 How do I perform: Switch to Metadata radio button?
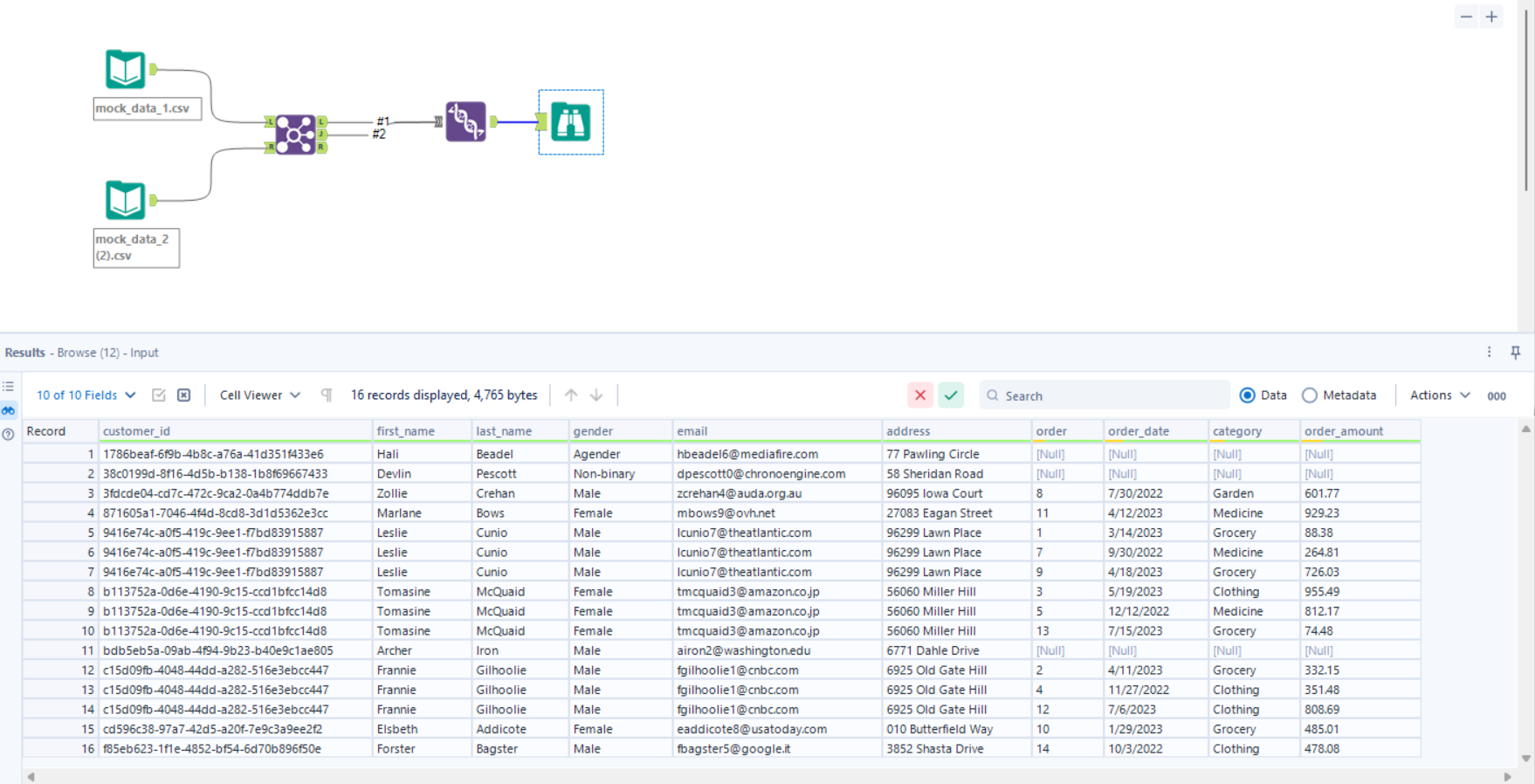pos(1310,395)
